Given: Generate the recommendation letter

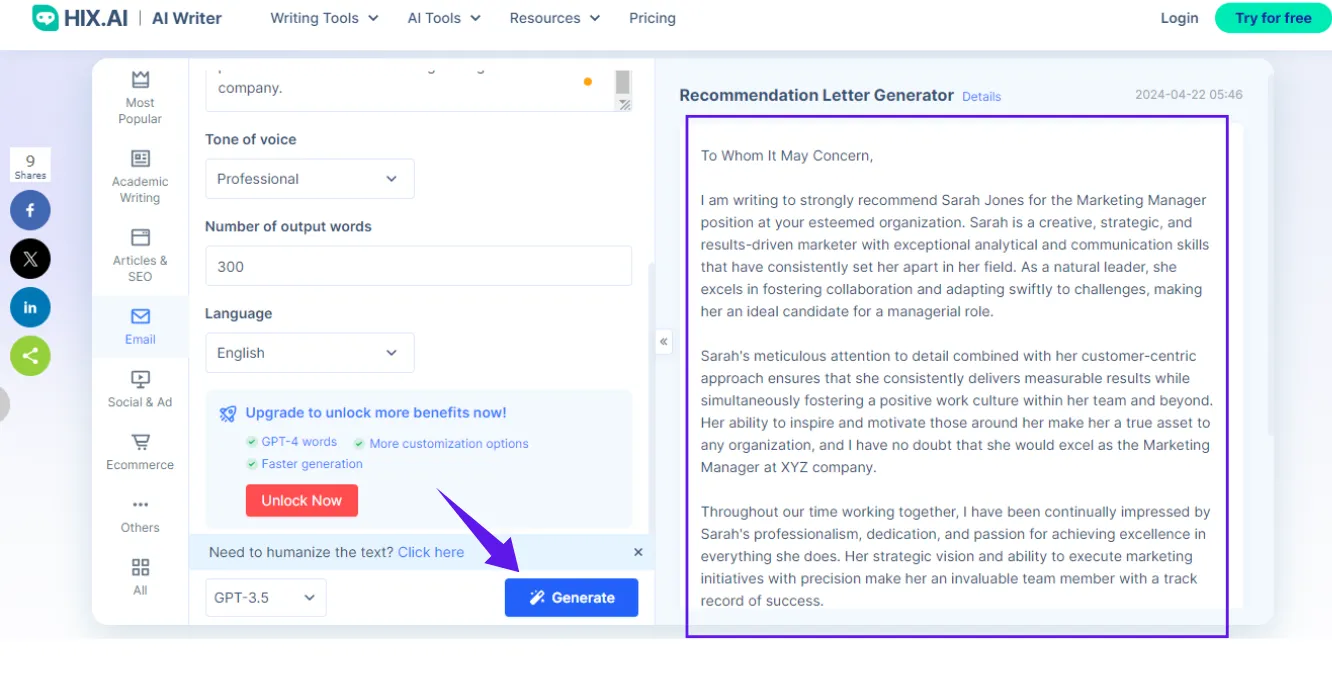Looking at the screenshot, I should (571, 597).
